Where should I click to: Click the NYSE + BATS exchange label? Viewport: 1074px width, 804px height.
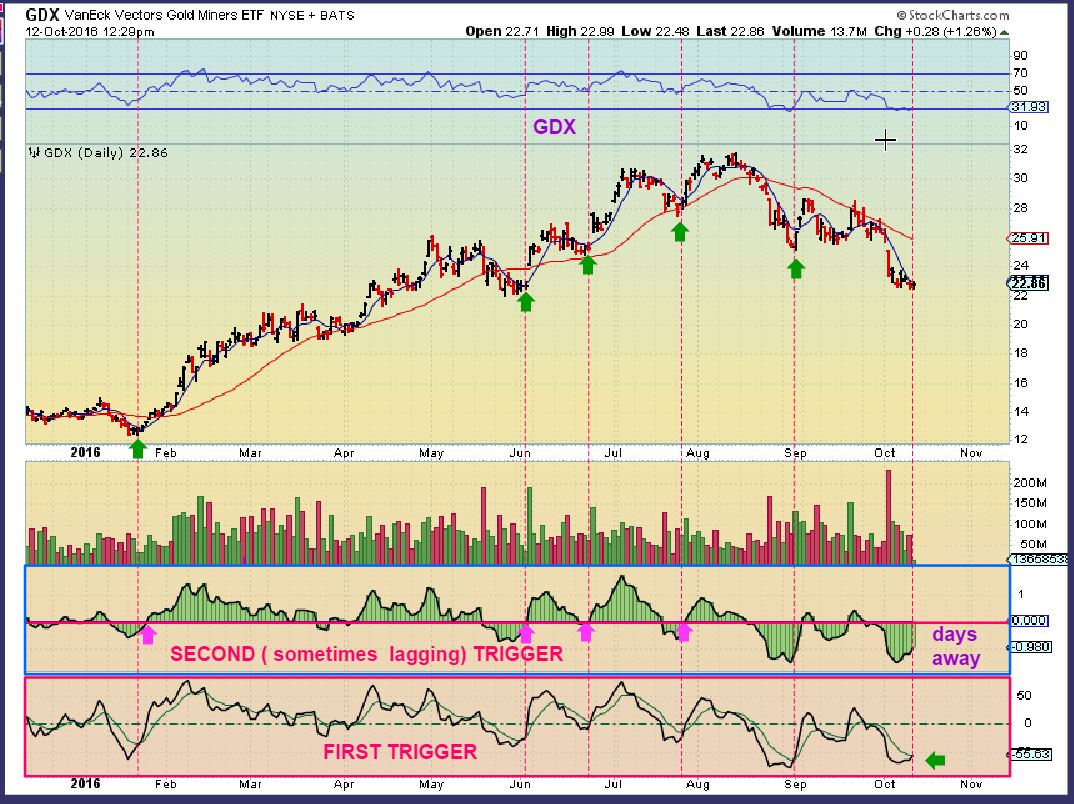point(312,16)
